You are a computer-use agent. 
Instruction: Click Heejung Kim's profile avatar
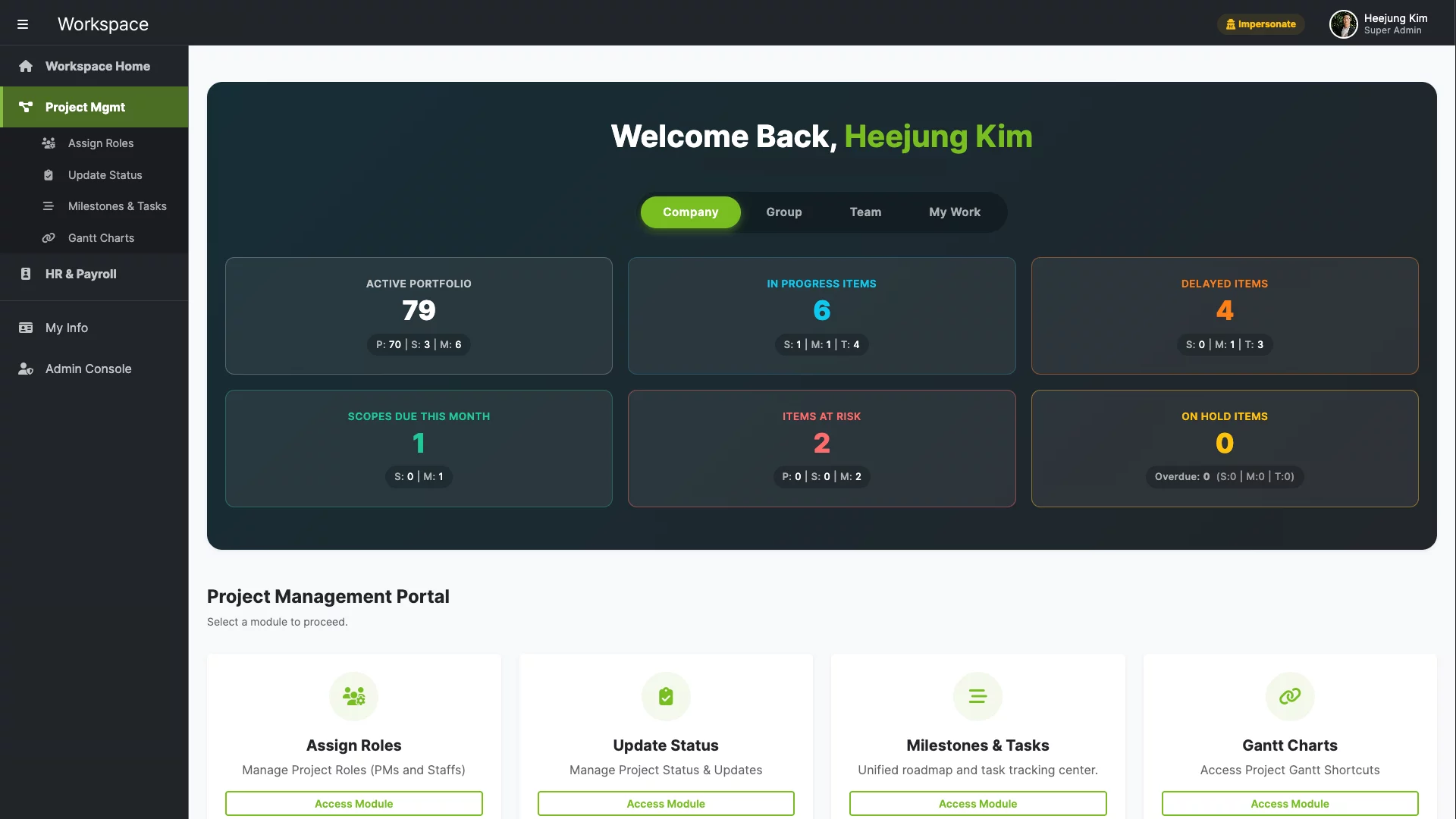(x=1343, y=24)
